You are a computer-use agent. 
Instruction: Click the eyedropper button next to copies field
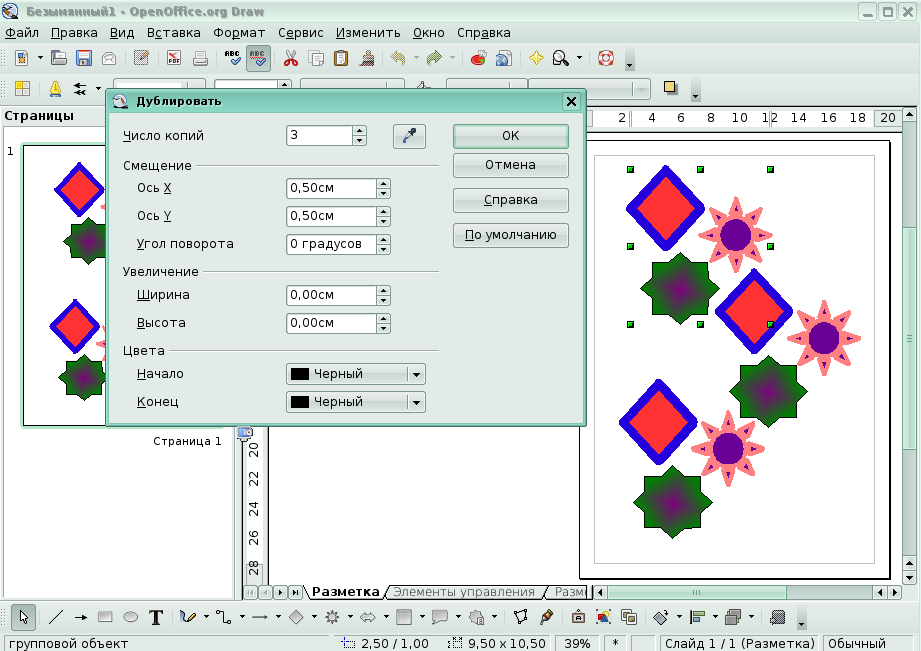[408, 136]
